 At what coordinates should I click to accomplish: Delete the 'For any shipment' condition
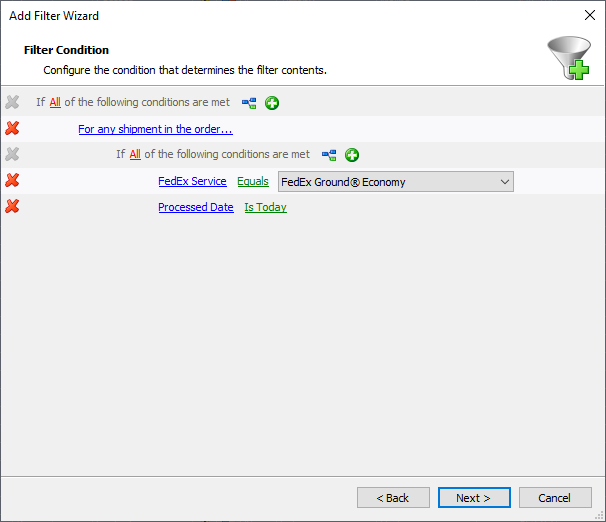tap(12, 129)
